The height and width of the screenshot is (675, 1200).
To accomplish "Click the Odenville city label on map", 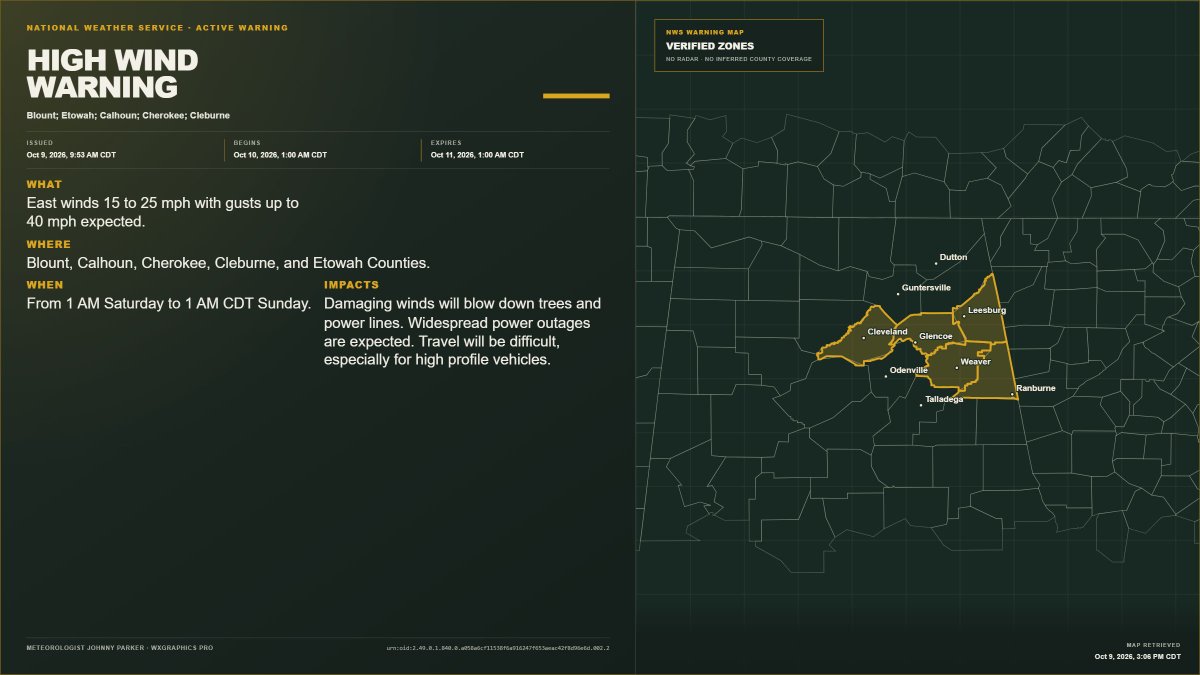I will pos(909,370).
